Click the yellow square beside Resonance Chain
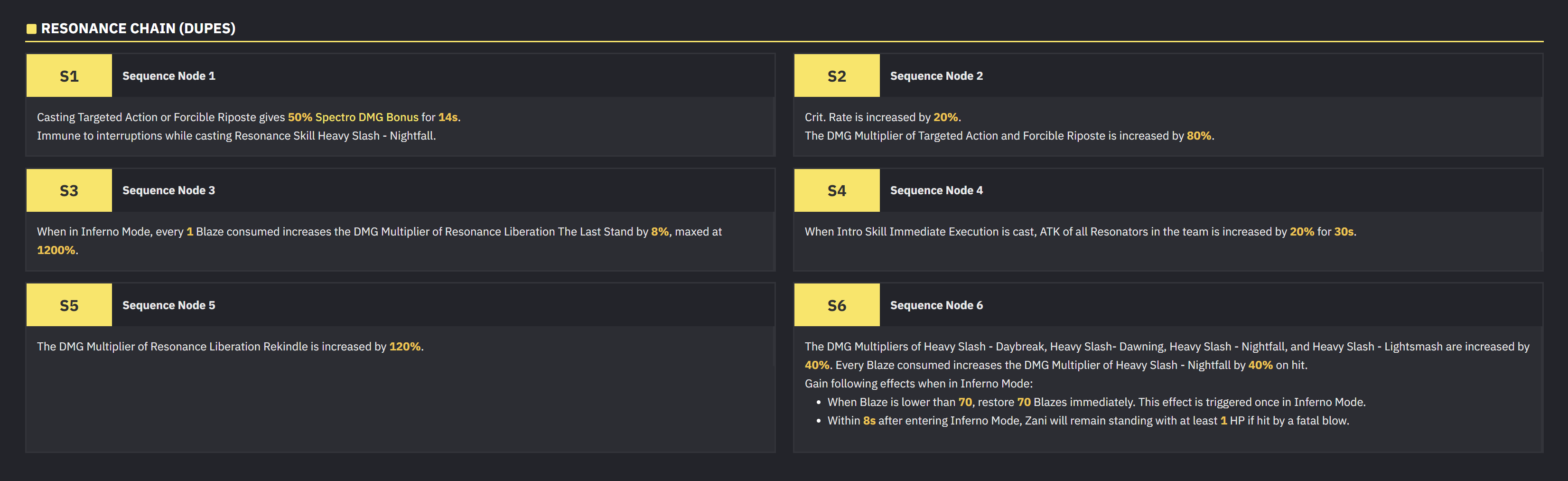This screenshot has width=1568, height=481. click(32, 28)
